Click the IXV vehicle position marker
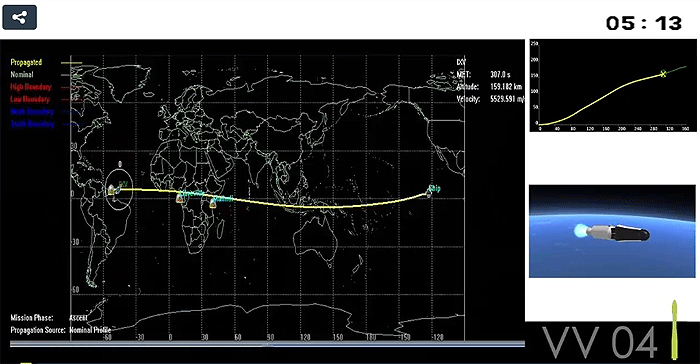The image size is (700, 364). pyautogui.click(x=119, y=189)
